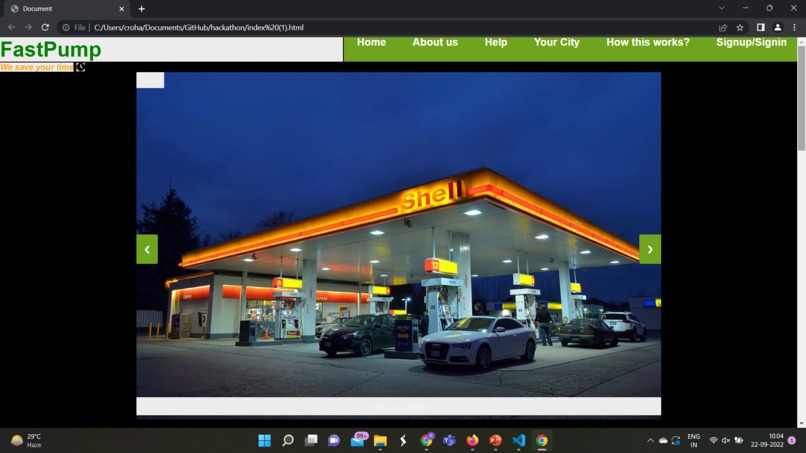806x453 pixels.
Task: Open Visual Studio Code from the taskbar
Action: 519,441
